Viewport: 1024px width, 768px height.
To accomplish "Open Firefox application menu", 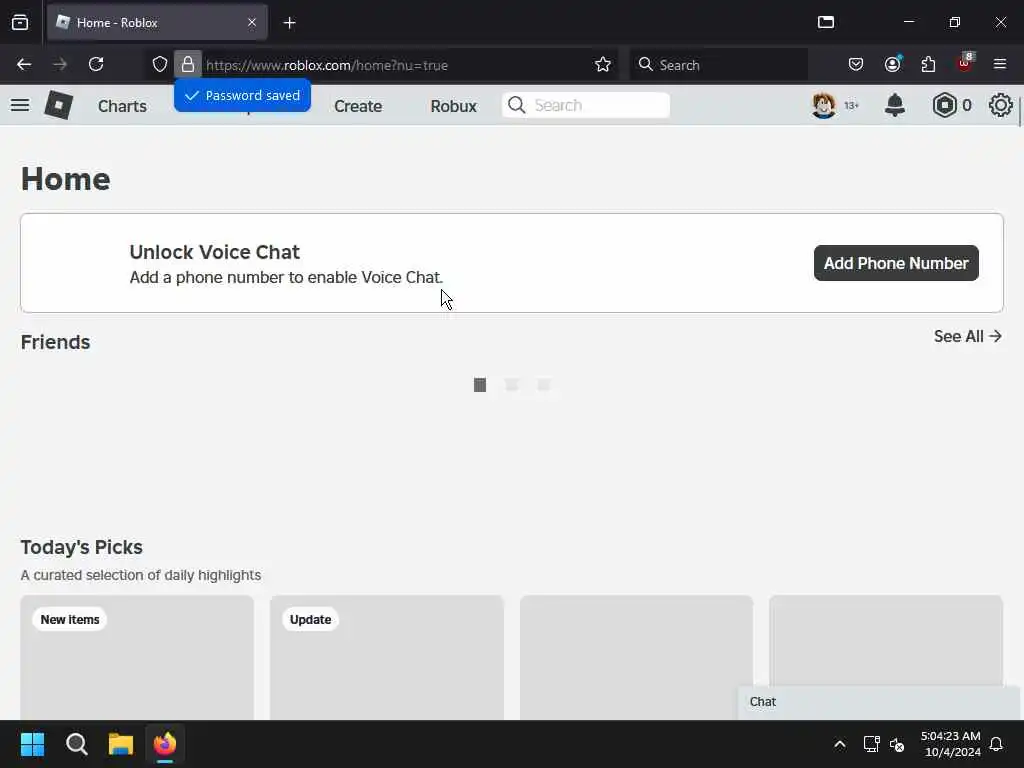I will pos(1000,64).
